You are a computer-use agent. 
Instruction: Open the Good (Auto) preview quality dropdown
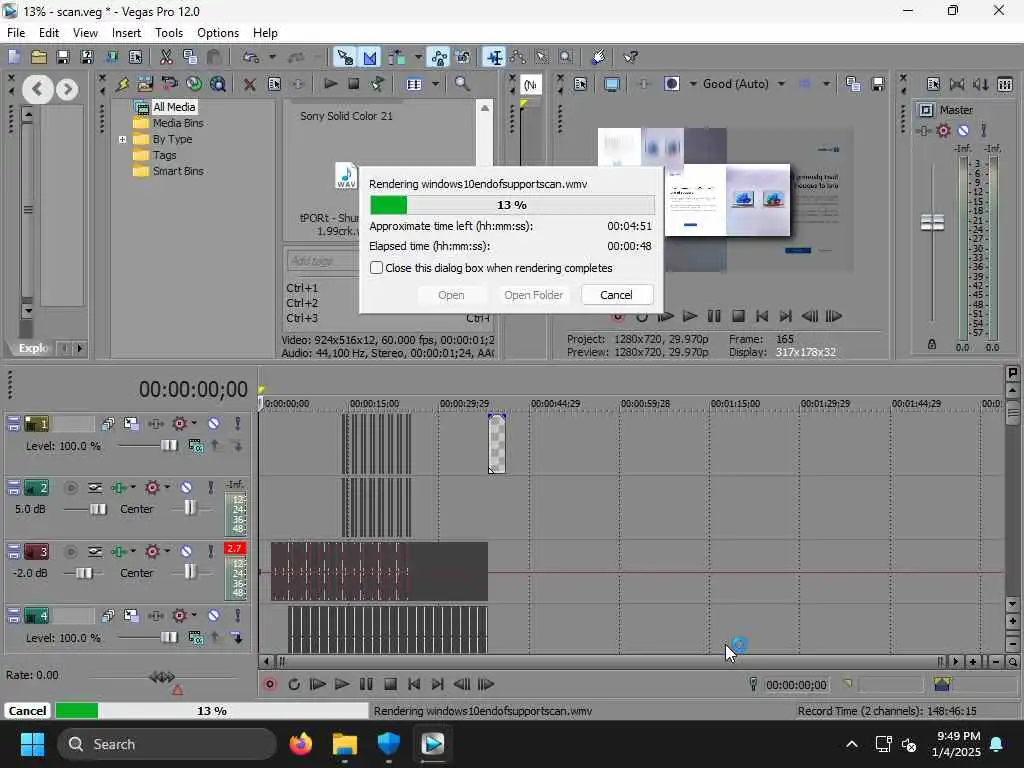(781, 84)
